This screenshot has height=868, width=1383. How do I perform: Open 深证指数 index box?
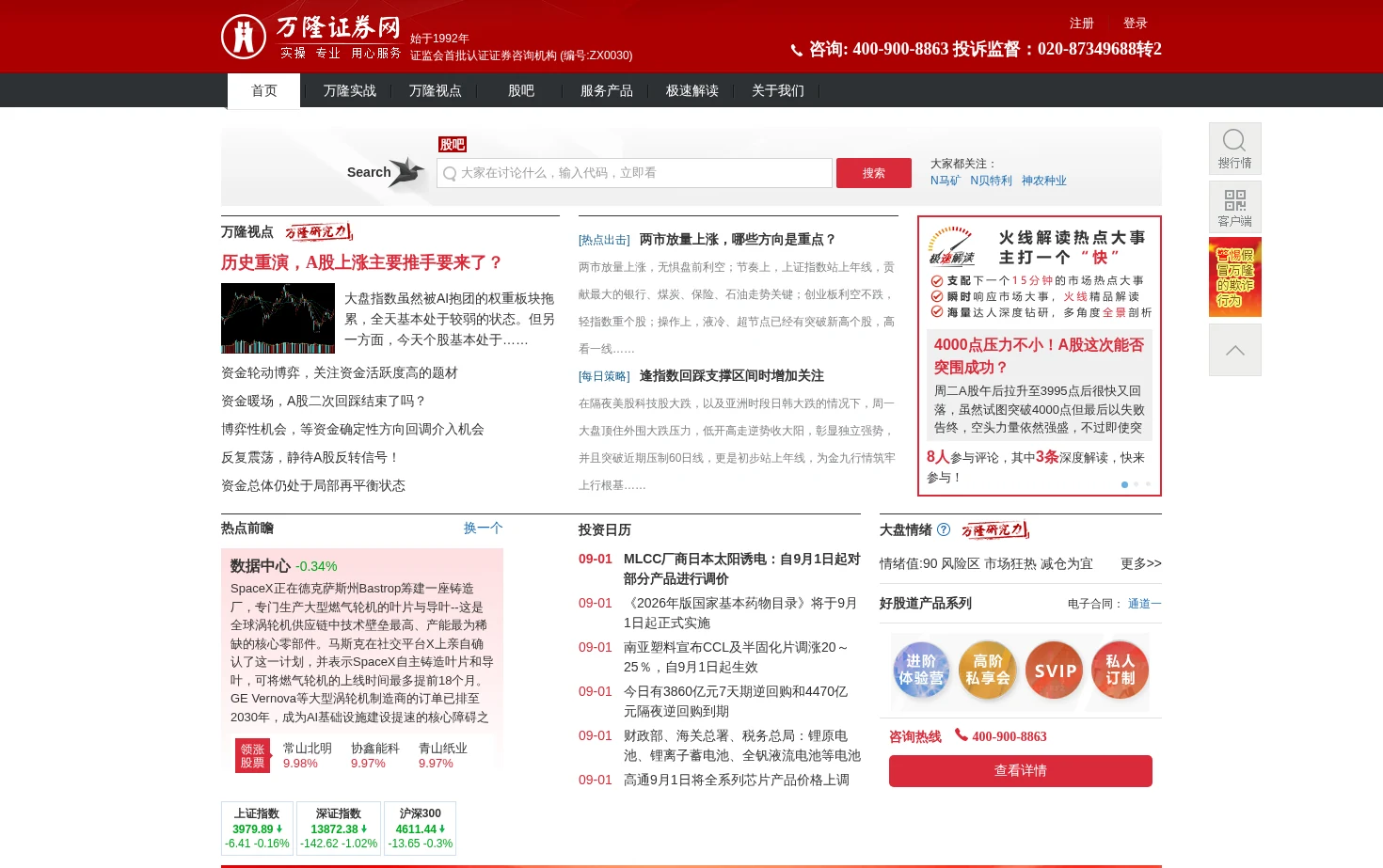point(339,829)
